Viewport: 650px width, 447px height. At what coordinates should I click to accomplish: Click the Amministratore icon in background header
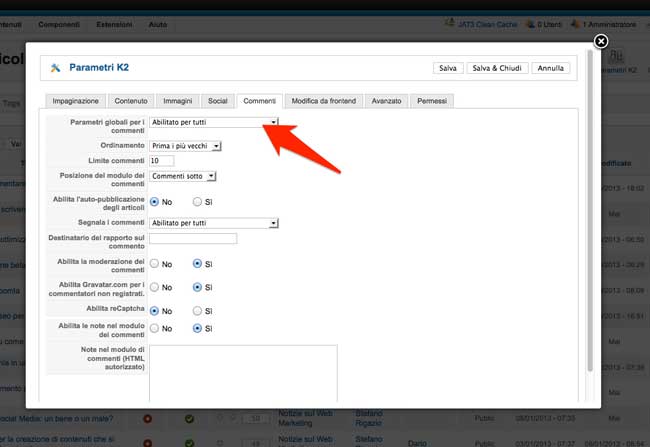(x=575, y=24)
